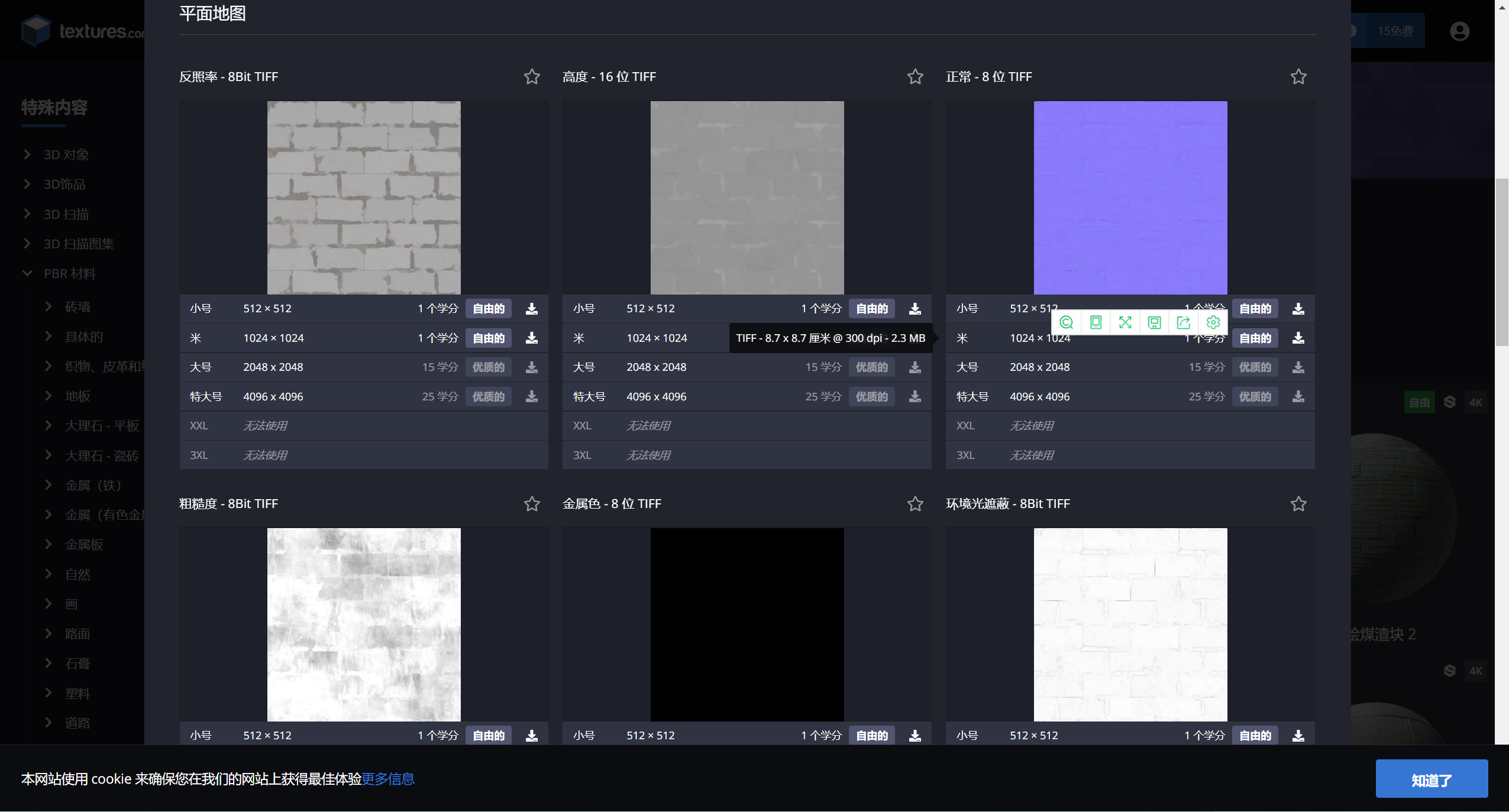Viewport: 1509px width, 812px height.
Task: Download the 反照率 1024 × 1024 map
Action: [x=532, y=338]
